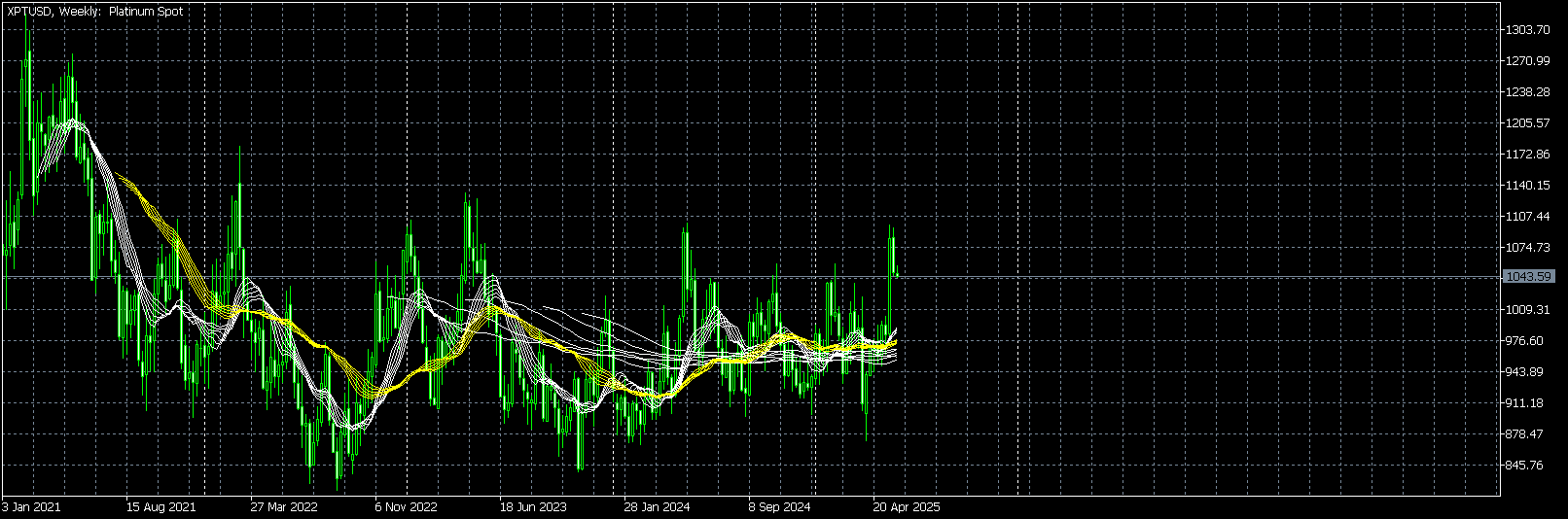
Task: Click the 1140.15 price axis label
Action: pos(1528,186)
